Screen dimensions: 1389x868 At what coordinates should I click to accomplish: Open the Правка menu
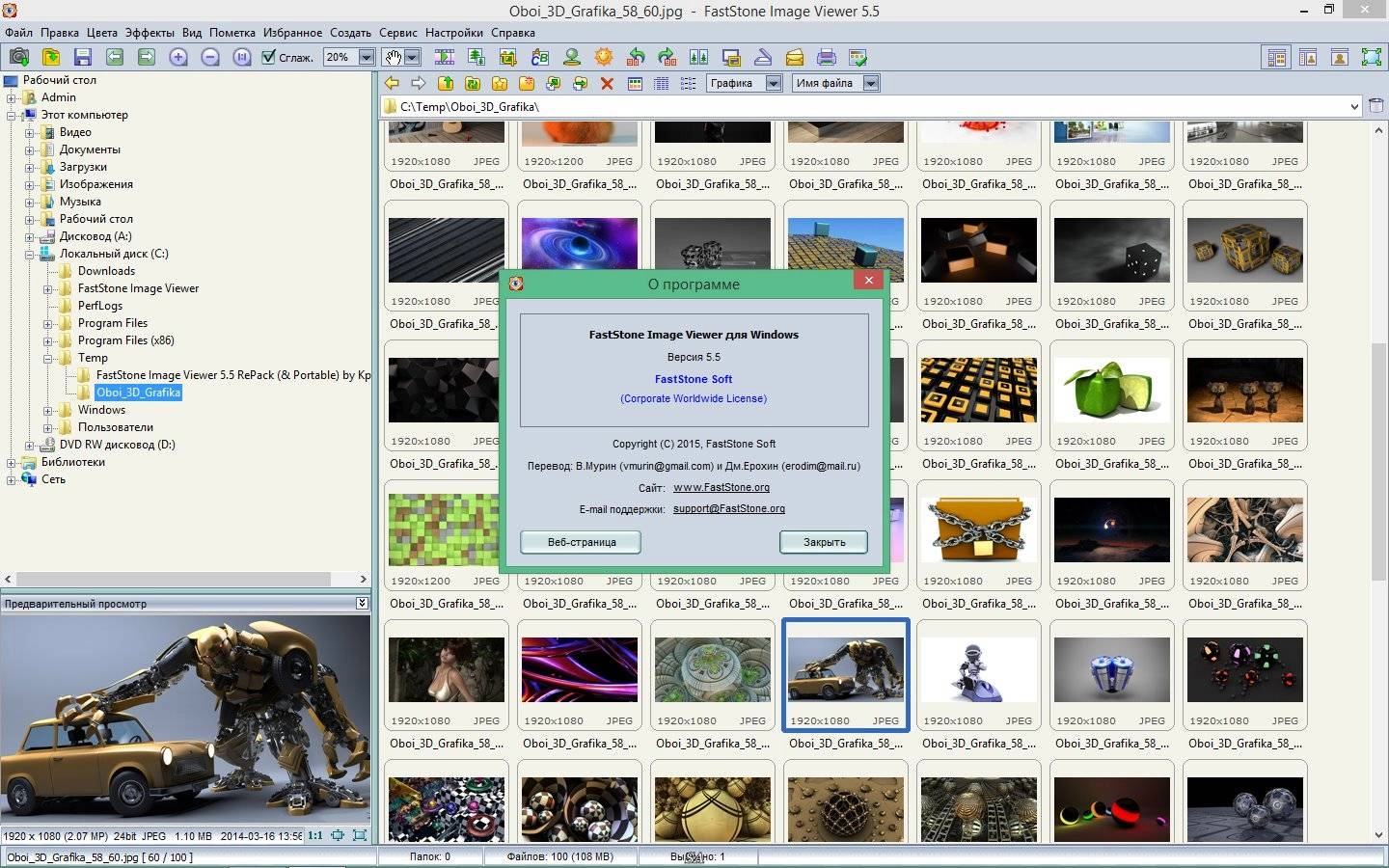[x=60, y=32]
